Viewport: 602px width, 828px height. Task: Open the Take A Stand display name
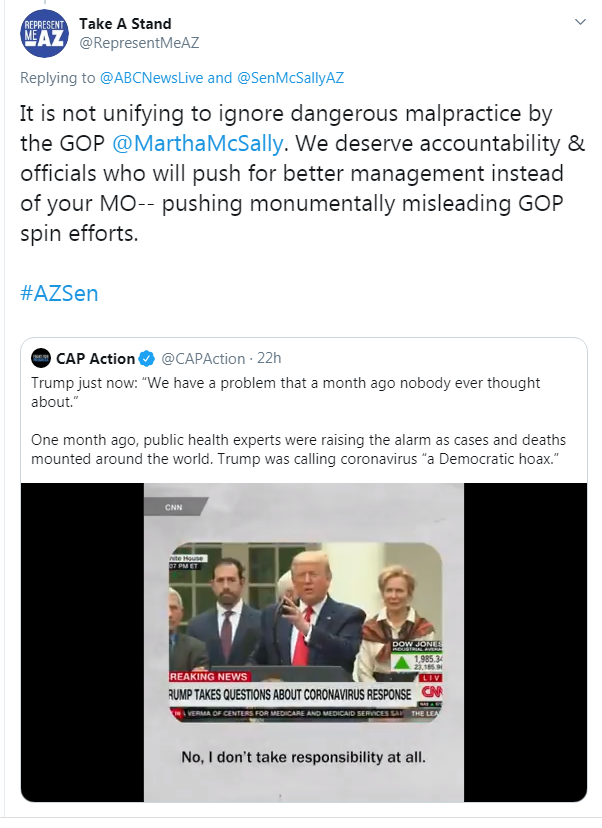[x=125, y=23]
